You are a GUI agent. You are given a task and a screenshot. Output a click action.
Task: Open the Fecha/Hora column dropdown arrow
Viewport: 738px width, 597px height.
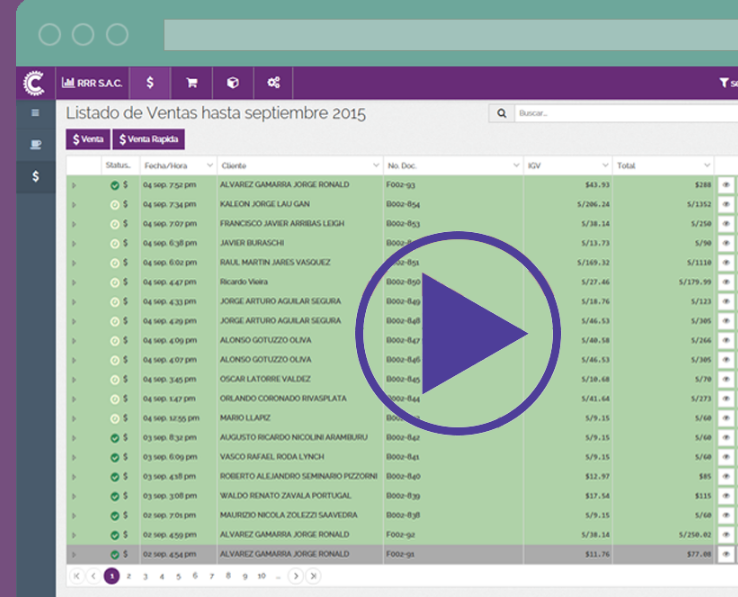click(x=210, y=165)
